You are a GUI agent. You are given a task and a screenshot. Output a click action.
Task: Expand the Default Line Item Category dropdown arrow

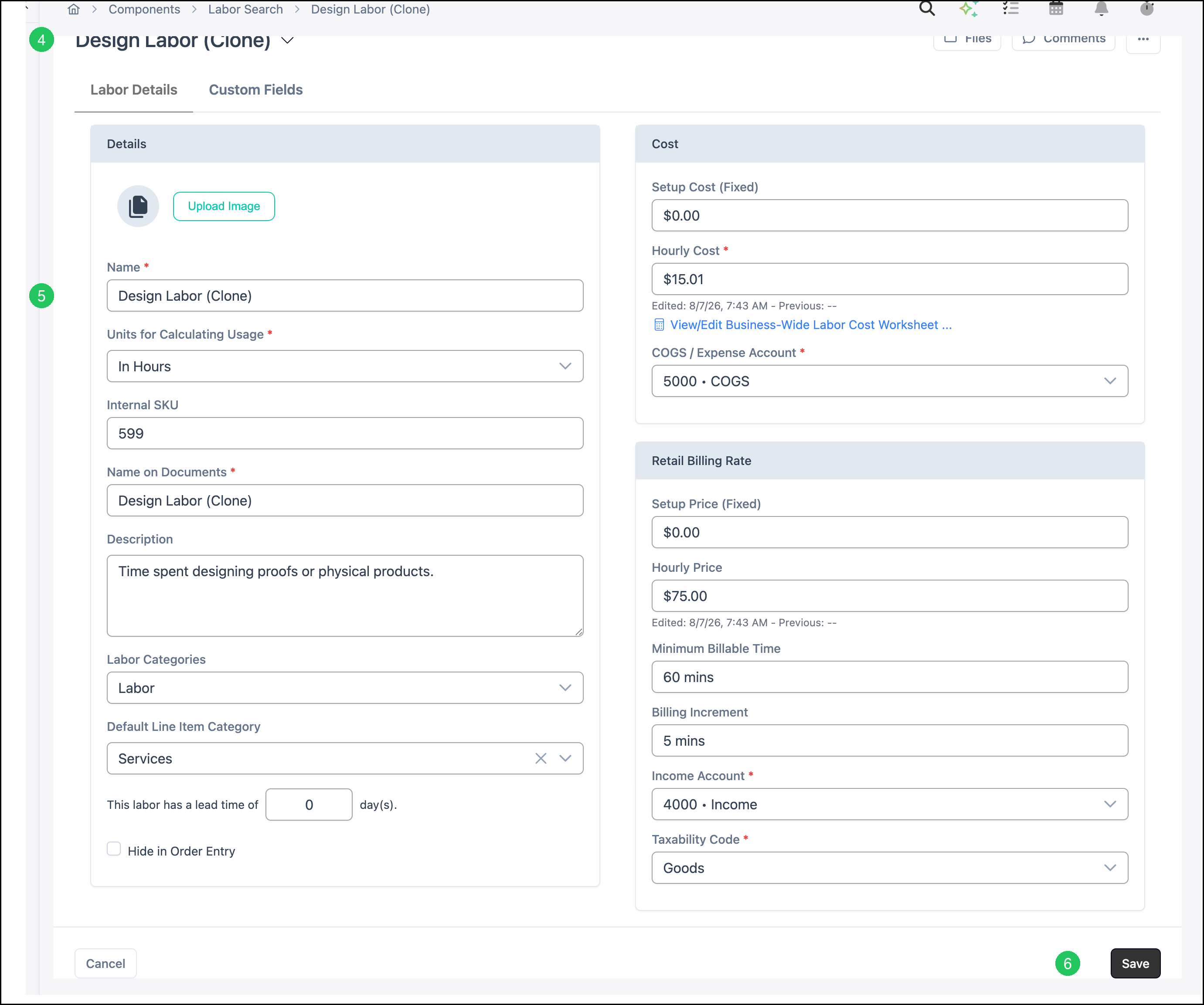point(565,758)
